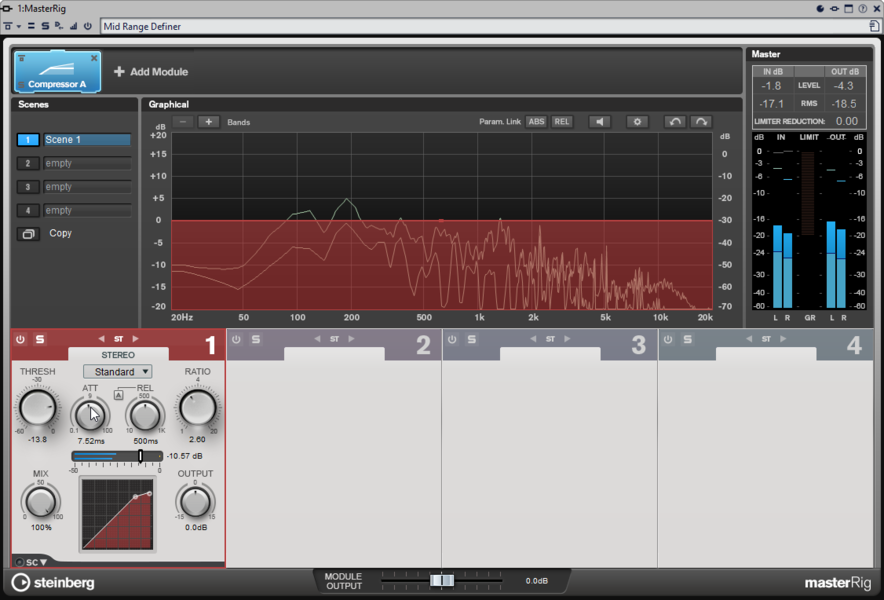This screenshot has width=884, height=600.
Task: Solo band 2
Action: tap(256, 339)
